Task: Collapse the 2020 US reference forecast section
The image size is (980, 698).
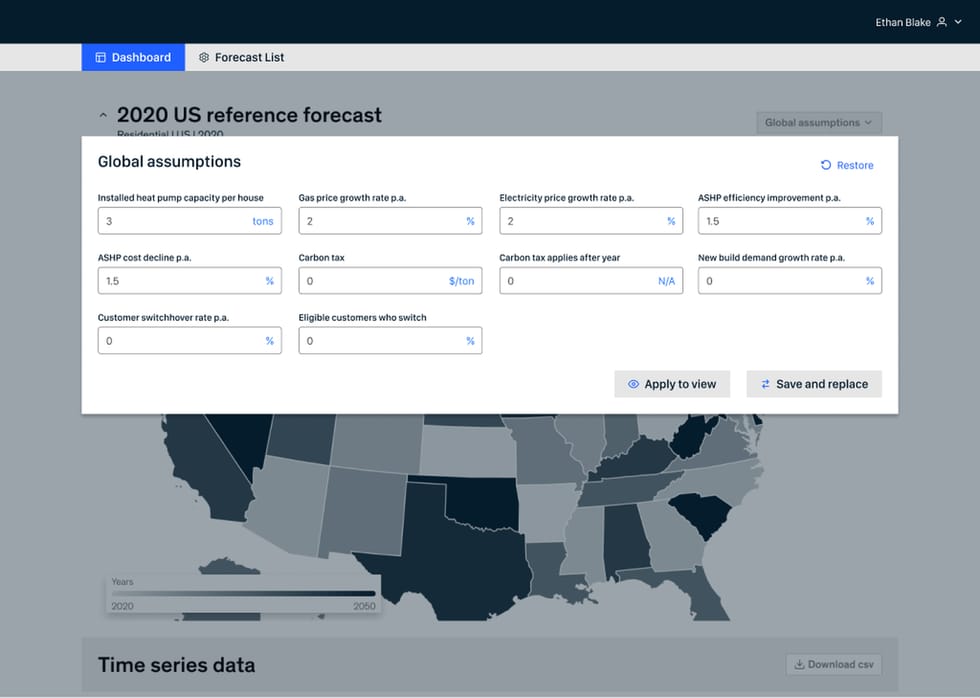Action: [103, 115]
